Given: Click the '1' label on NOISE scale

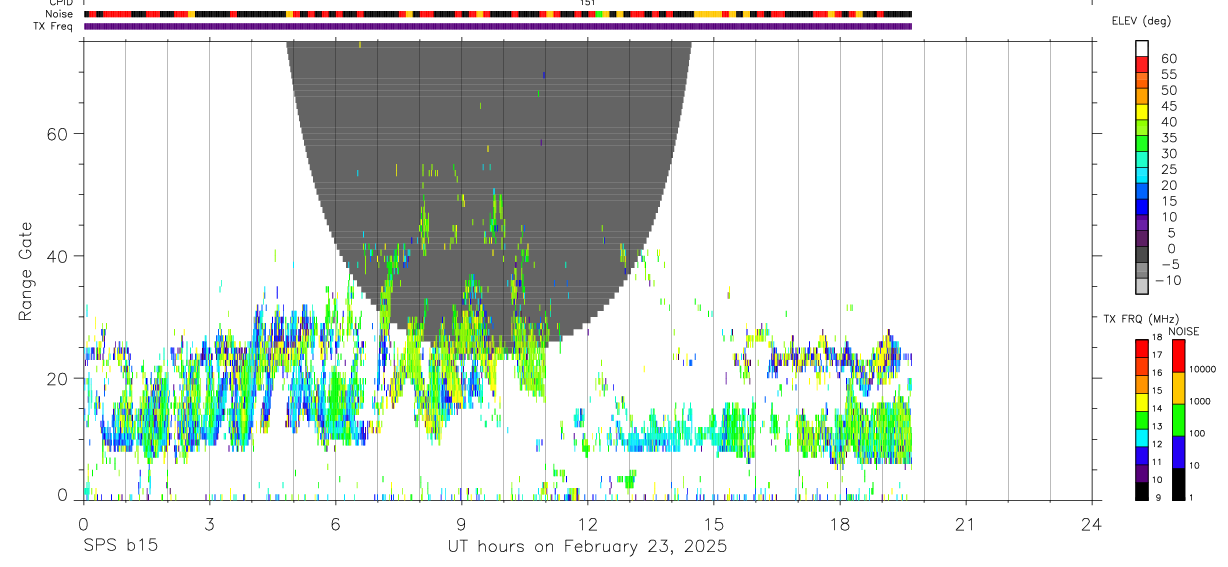Looking at the screenshot, I should click(1191, 497).
